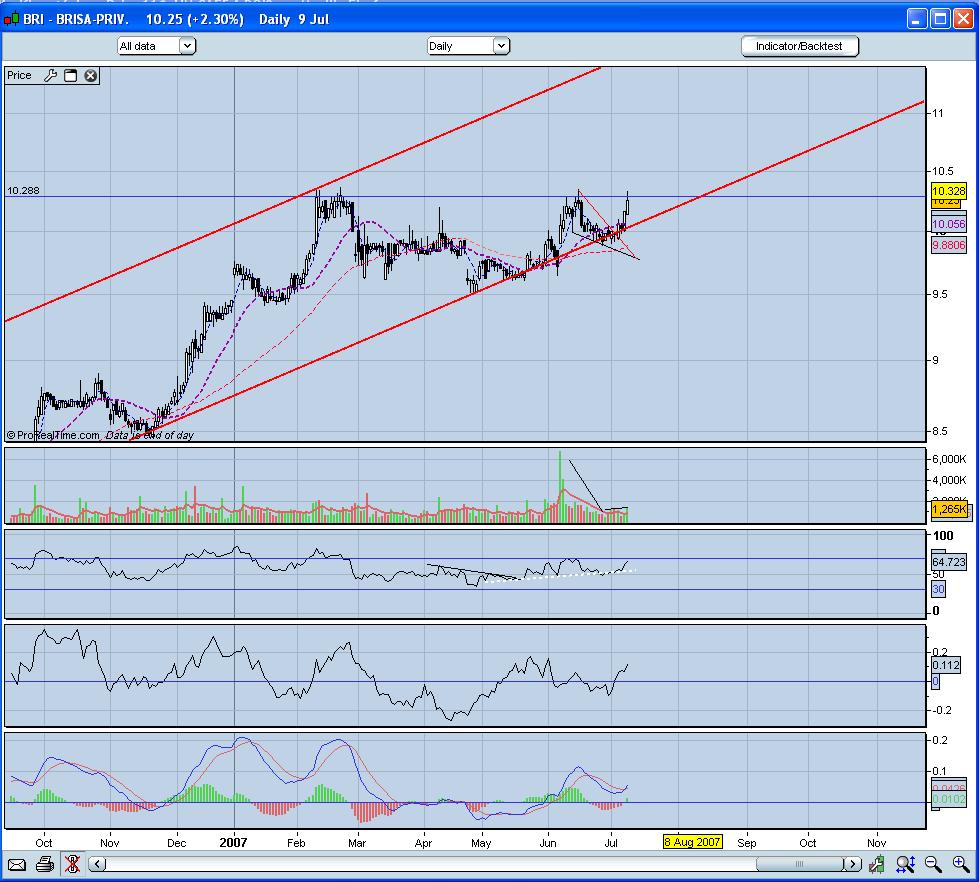979x882 pixels.
Task: Click the 0.112 indicator value label
Action: pos(945,665)
